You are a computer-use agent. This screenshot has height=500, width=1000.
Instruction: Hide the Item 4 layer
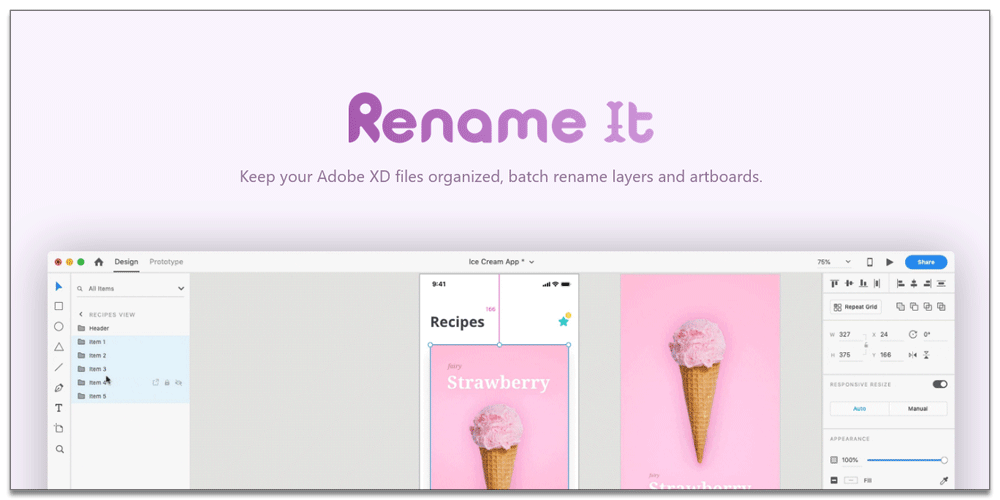pos(178,382)
